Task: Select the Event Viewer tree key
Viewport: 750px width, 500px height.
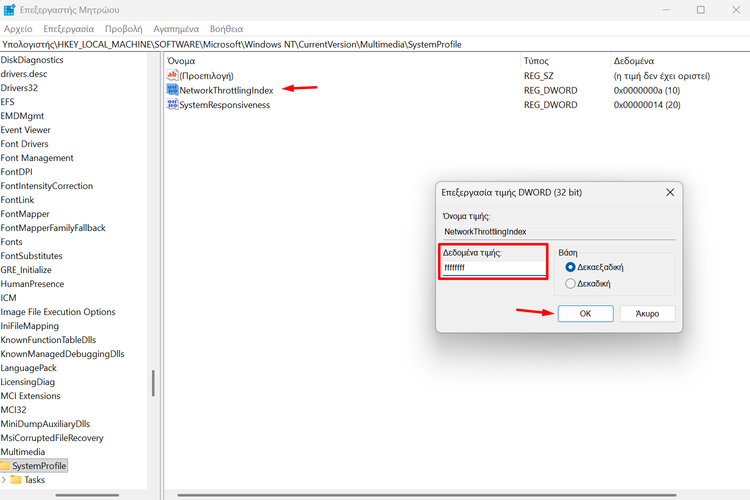Action: click(x=25, y=130)
